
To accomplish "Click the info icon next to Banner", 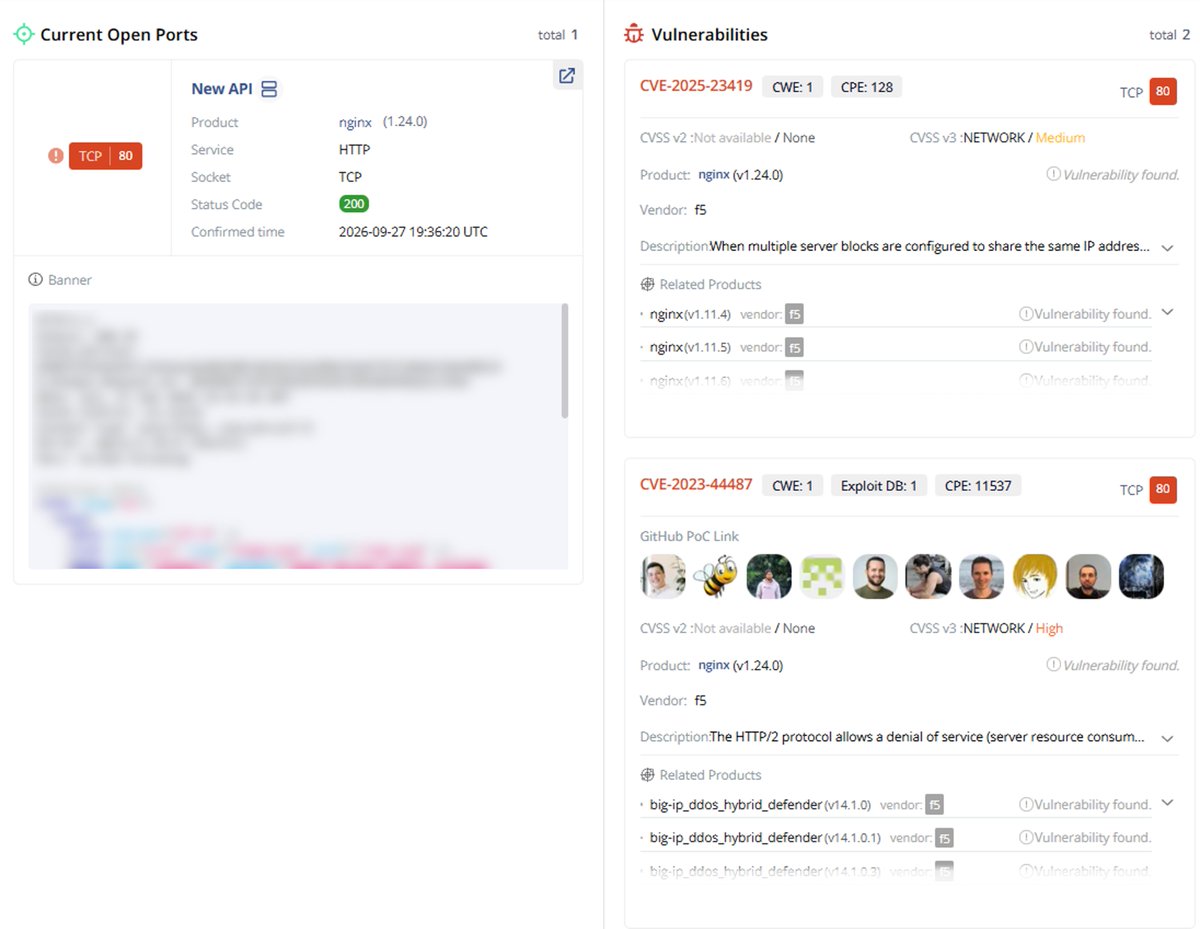I will point(36,280).
